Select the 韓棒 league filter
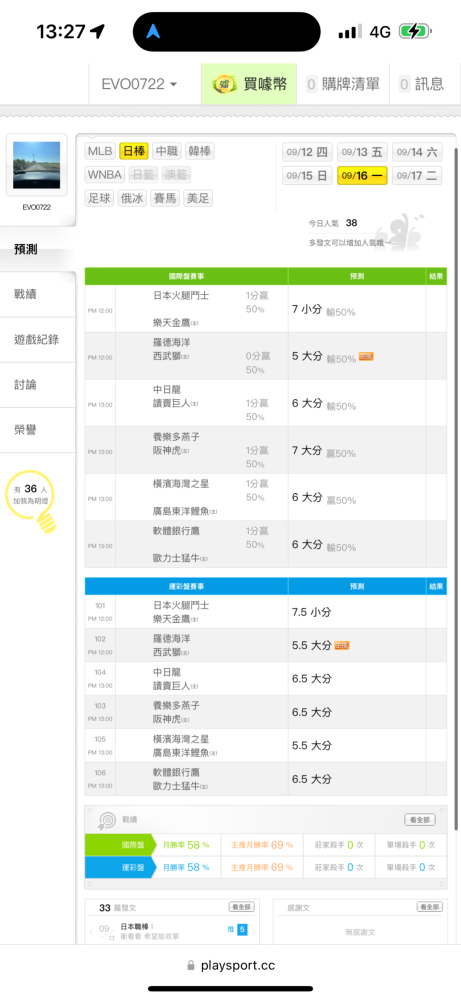 click(200, 151)
